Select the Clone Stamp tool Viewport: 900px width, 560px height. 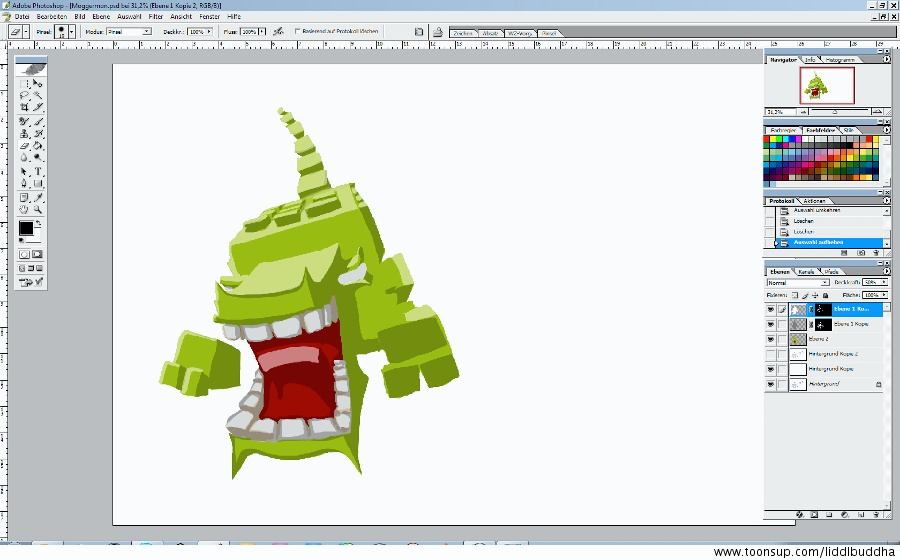click(x=24, y=134)
